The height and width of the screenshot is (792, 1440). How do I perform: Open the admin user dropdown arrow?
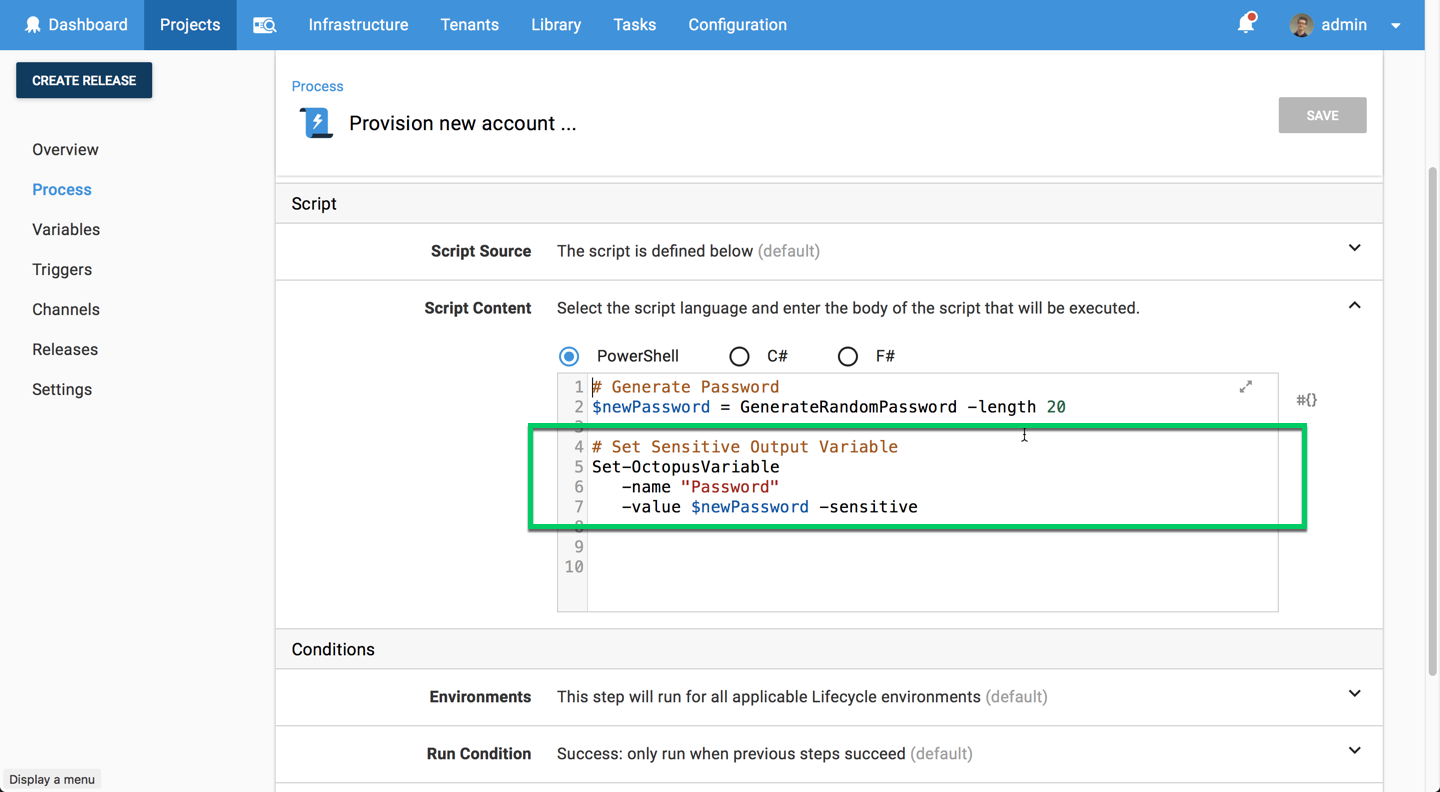tap(1396, 26)
